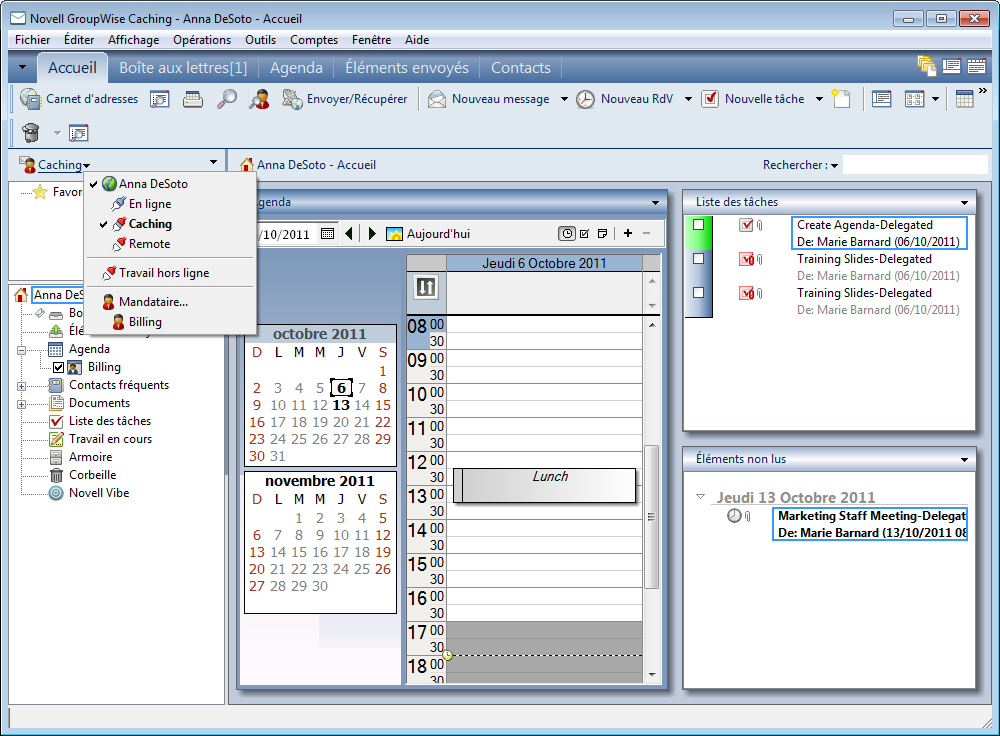This screenshot has width=1000, height=736.
Task: Click the plus icon in Agenda toolbar
Action: coord(628,233)
